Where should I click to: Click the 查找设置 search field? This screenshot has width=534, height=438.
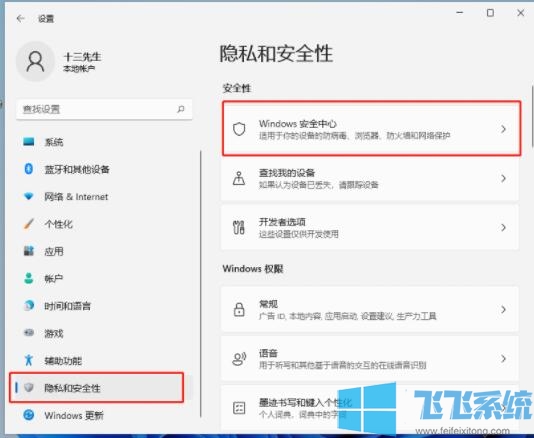point(104,109)
